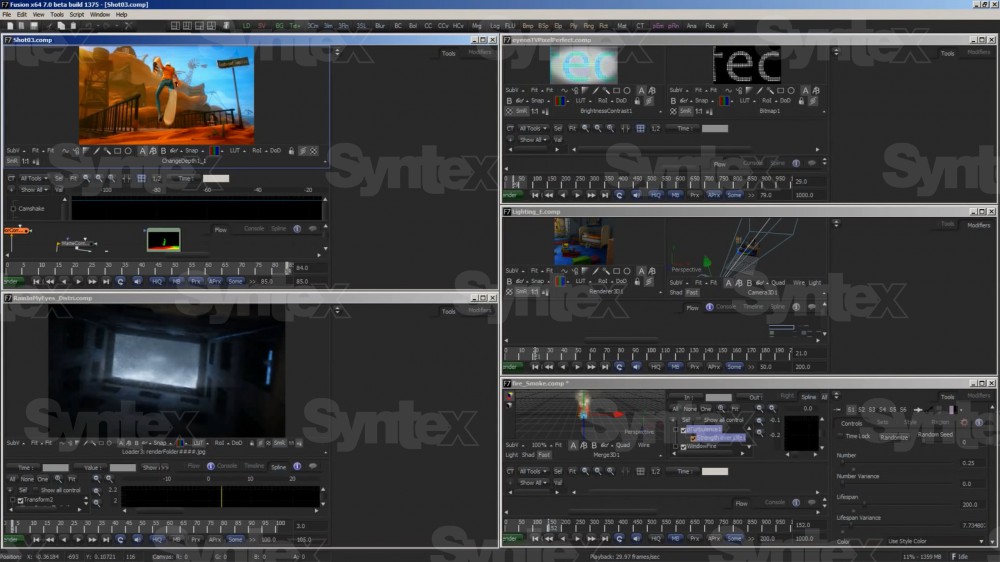Toggle the Transform2 checkbox in spline editor
This screenshot has height=562, width=1000.
pyautogui.click(x=20, y=500)
